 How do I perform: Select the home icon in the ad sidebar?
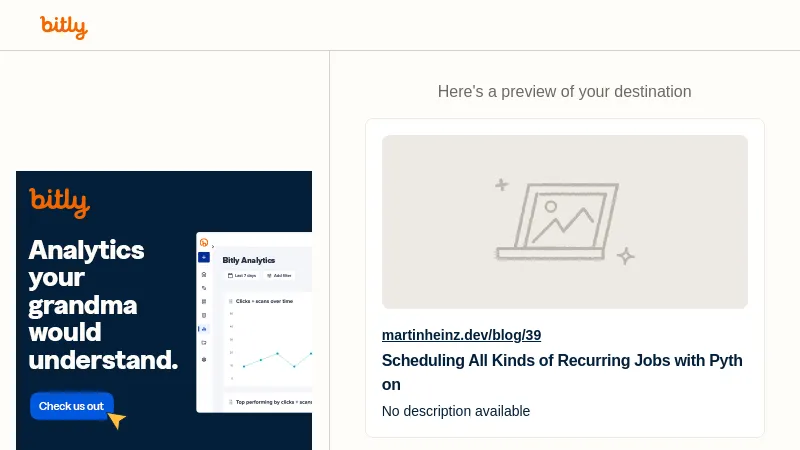point(204,273)
